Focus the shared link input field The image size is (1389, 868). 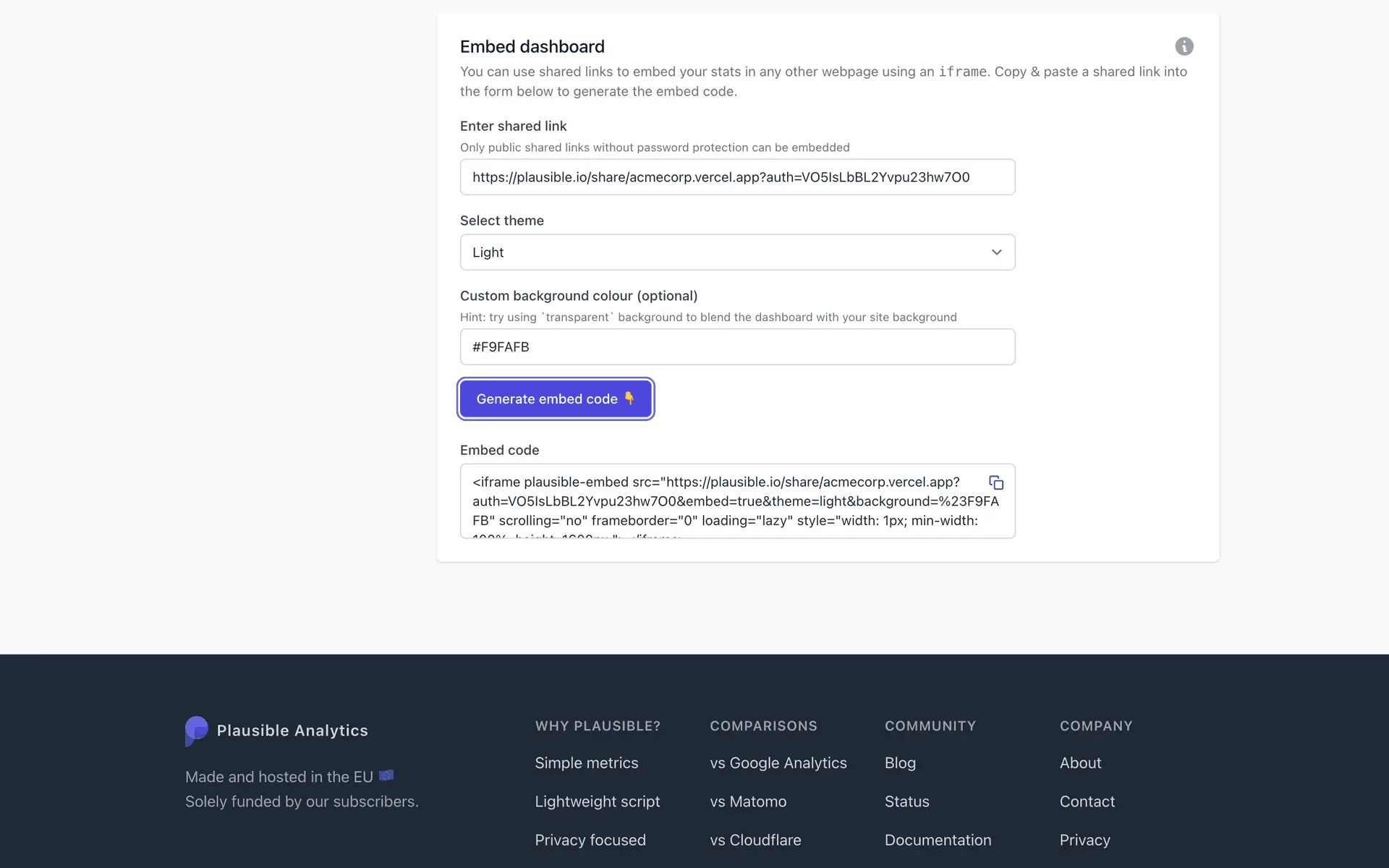pos(736,177)
